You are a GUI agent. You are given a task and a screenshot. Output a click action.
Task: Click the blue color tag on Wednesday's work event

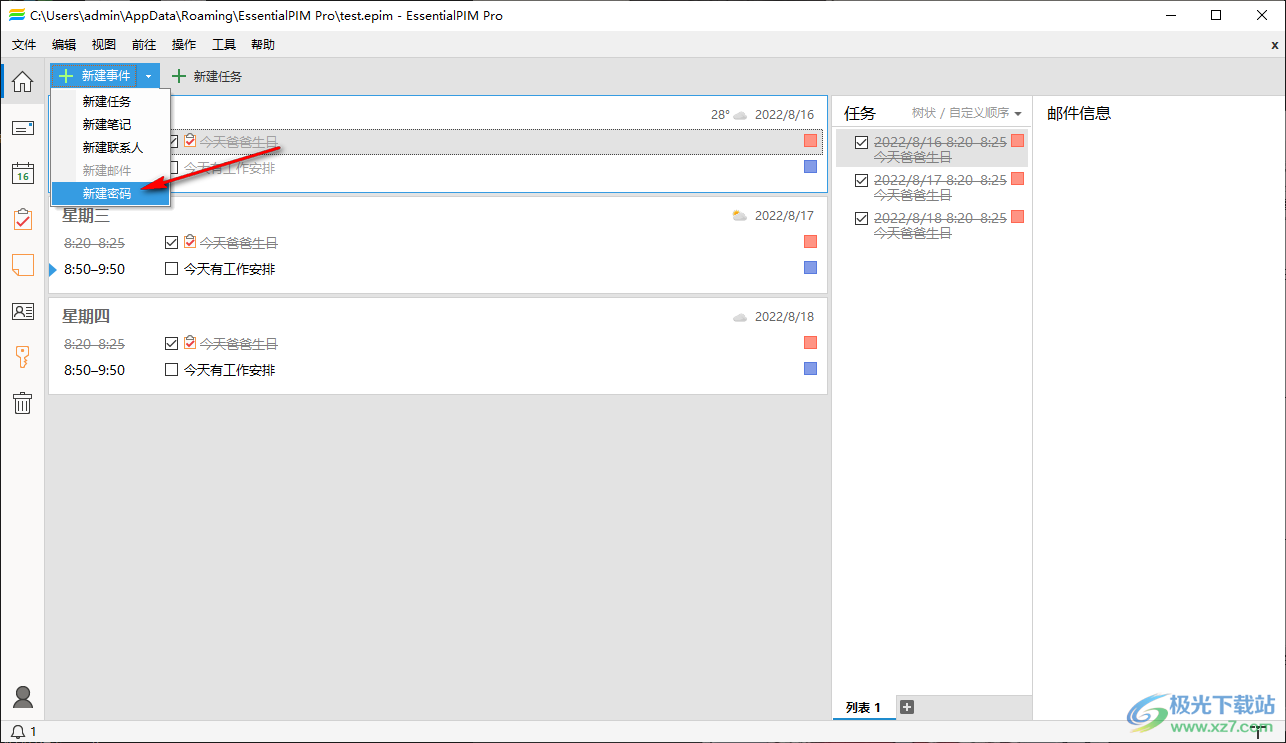(810, 267)
